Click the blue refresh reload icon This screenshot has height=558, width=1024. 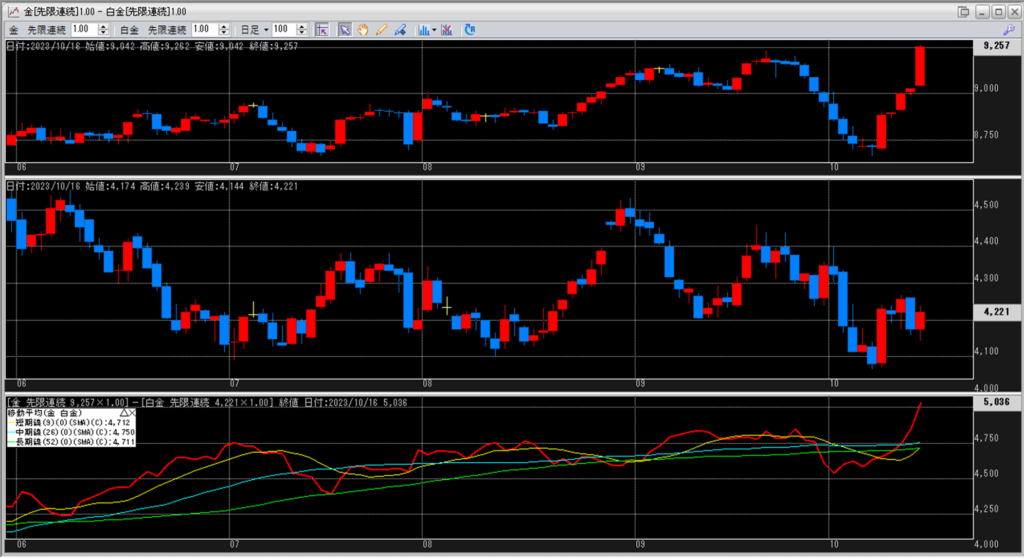(469, 30)
